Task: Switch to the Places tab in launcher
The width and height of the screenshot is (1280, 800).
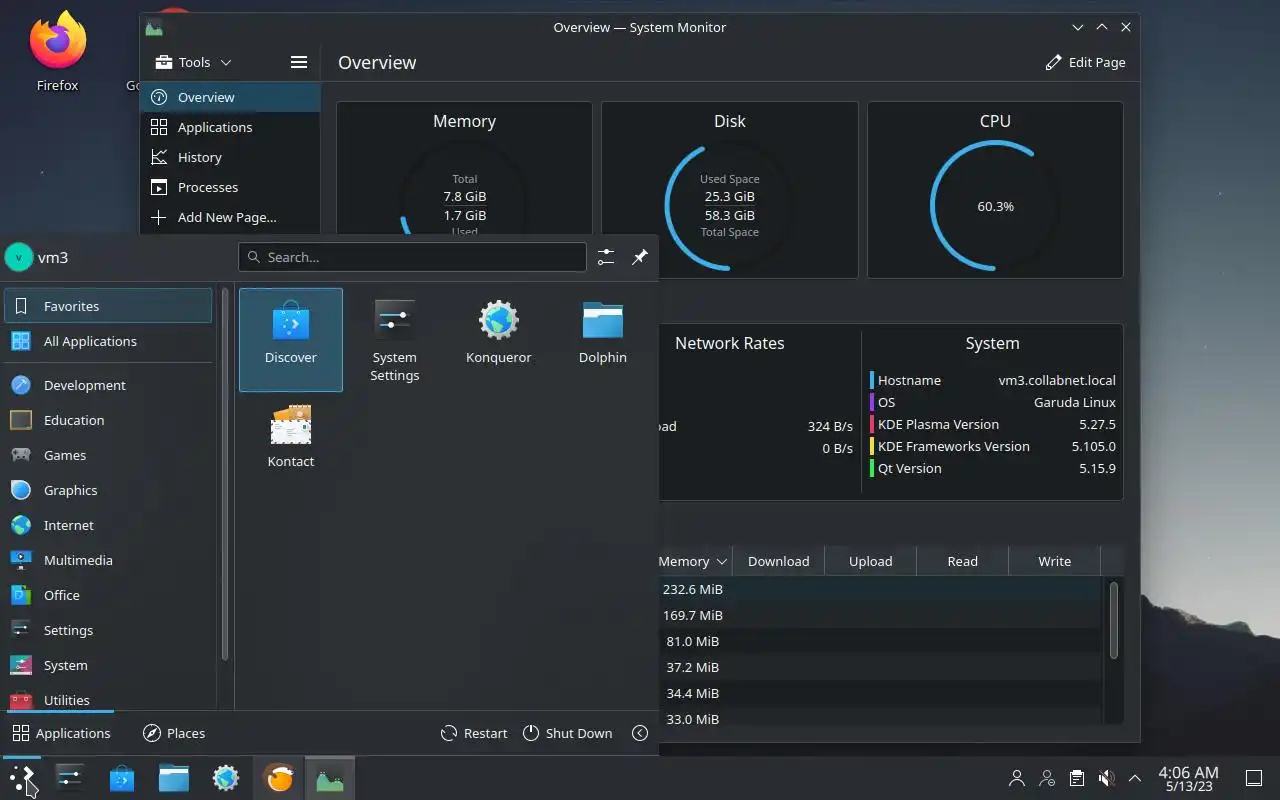Action: [174, 733]
